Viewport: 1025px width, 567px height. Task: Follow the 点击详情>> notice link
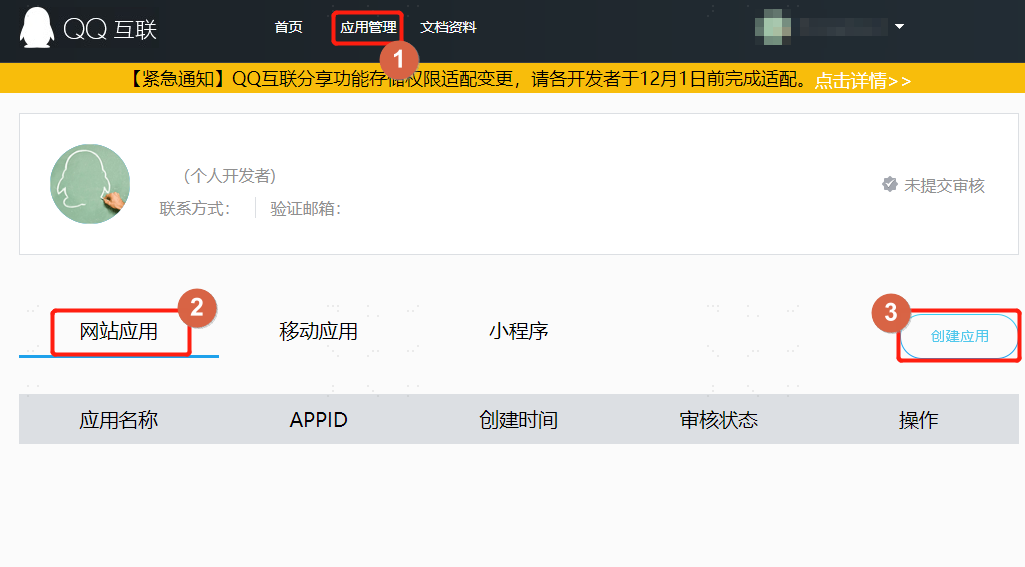click(x=863, y=80)
